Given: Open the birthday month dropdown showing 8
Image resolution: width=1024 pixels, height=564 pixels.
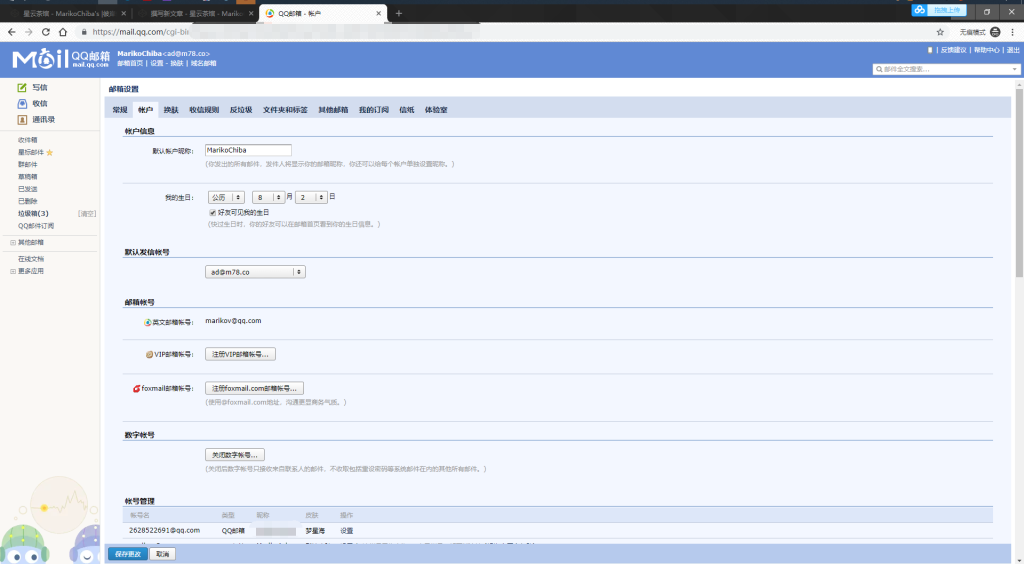Looking at the screenshot, I should coord(268,197).
